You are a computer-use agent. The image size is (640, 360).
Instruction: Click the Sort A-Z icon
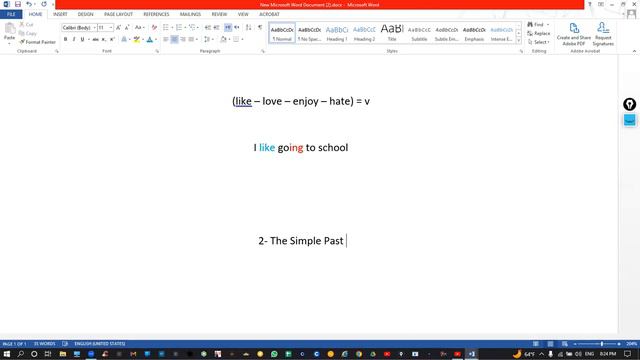pos(249,27)
